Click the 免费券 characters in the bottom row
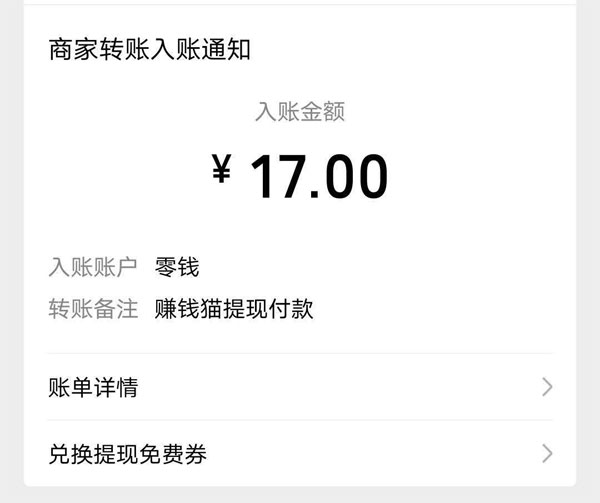Screen dimensions: 600x503 [173, 454]
